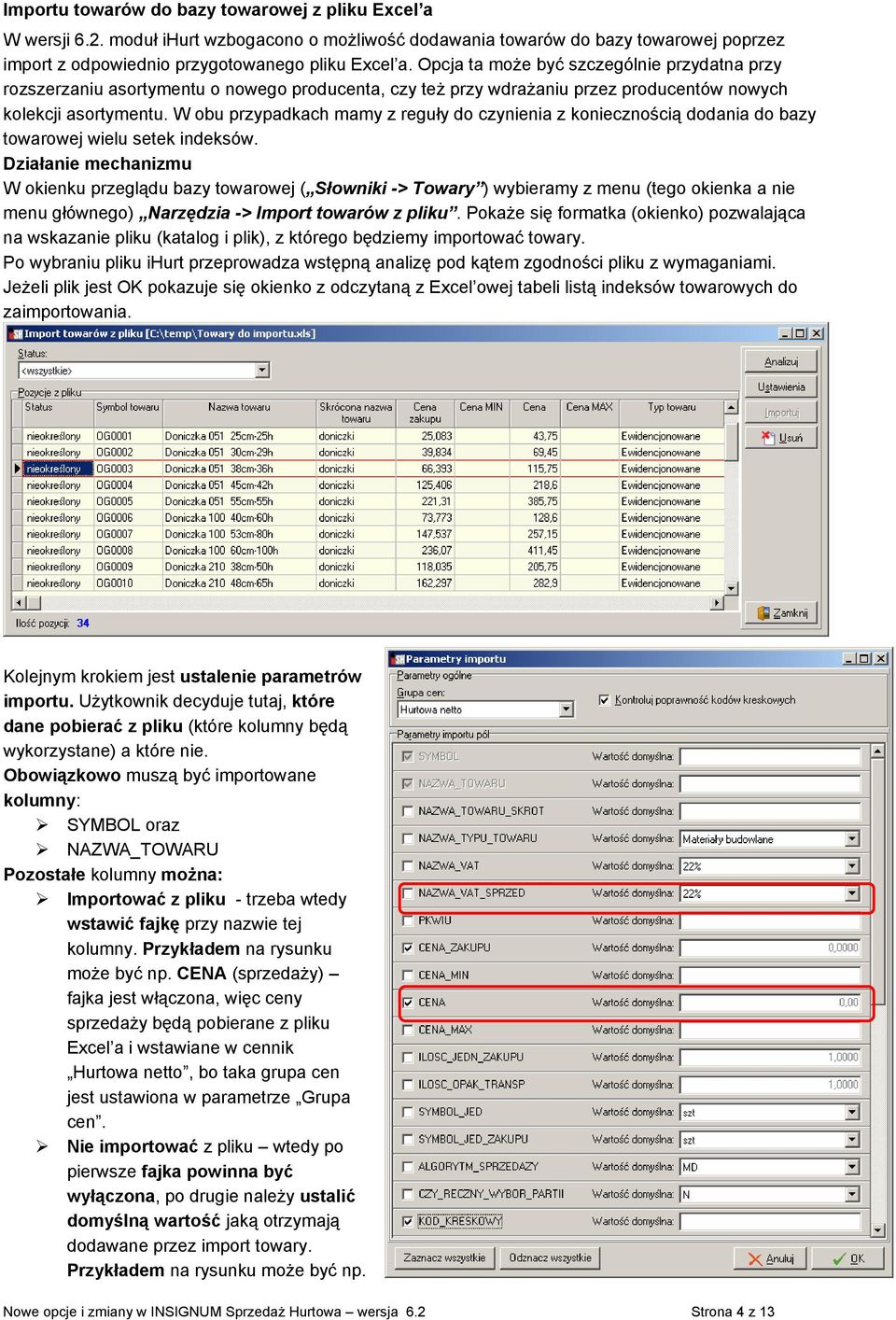Image resolution: width=896 pixels, height=1320 pixels.
Task: Toggle the ALGORYTM_SPRZEDAZY checkbox
Action: (x=407, y=1166)
